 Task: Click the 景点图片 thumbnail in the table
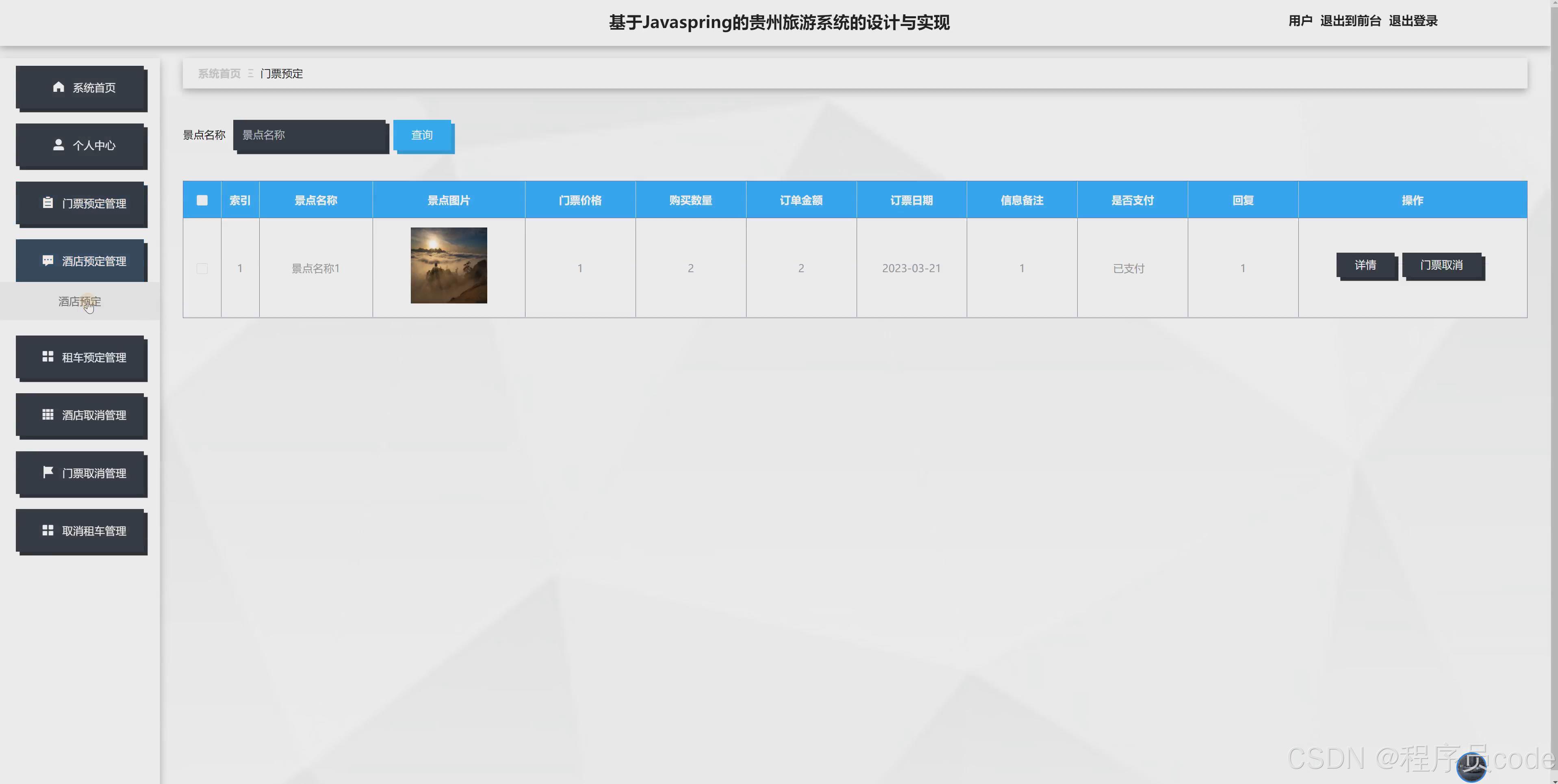click(x=448, y=265)
